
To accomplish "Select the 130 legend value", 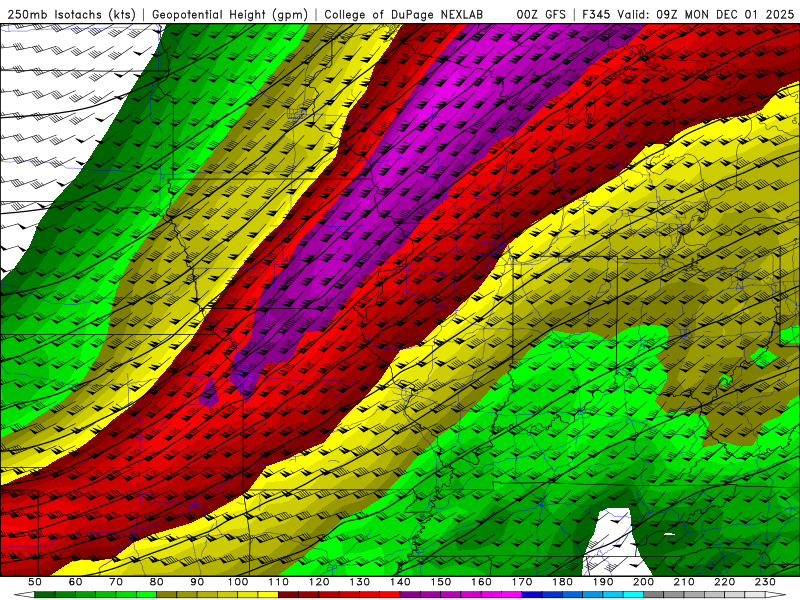I will click(x=360, y=582).
